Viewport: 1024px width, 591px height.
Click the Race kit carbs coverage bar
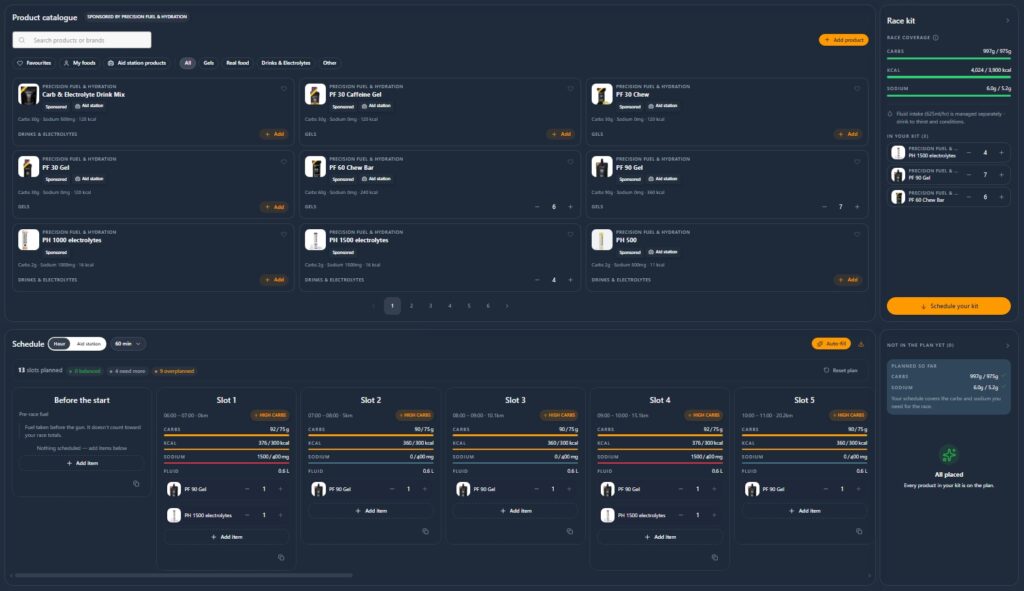pyautogui.click(x=948, y=59)
